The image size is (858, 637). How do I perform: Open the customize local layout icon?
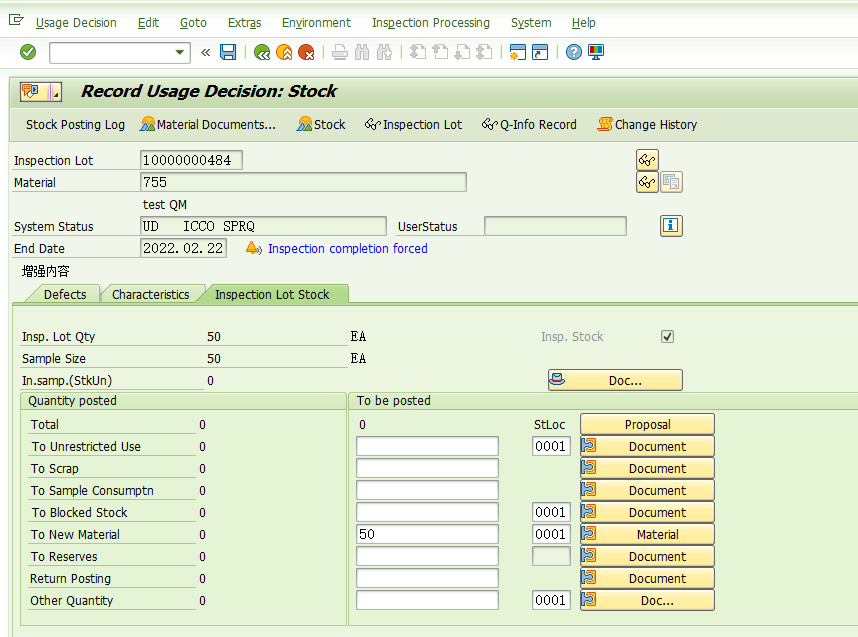click(594, 52)
